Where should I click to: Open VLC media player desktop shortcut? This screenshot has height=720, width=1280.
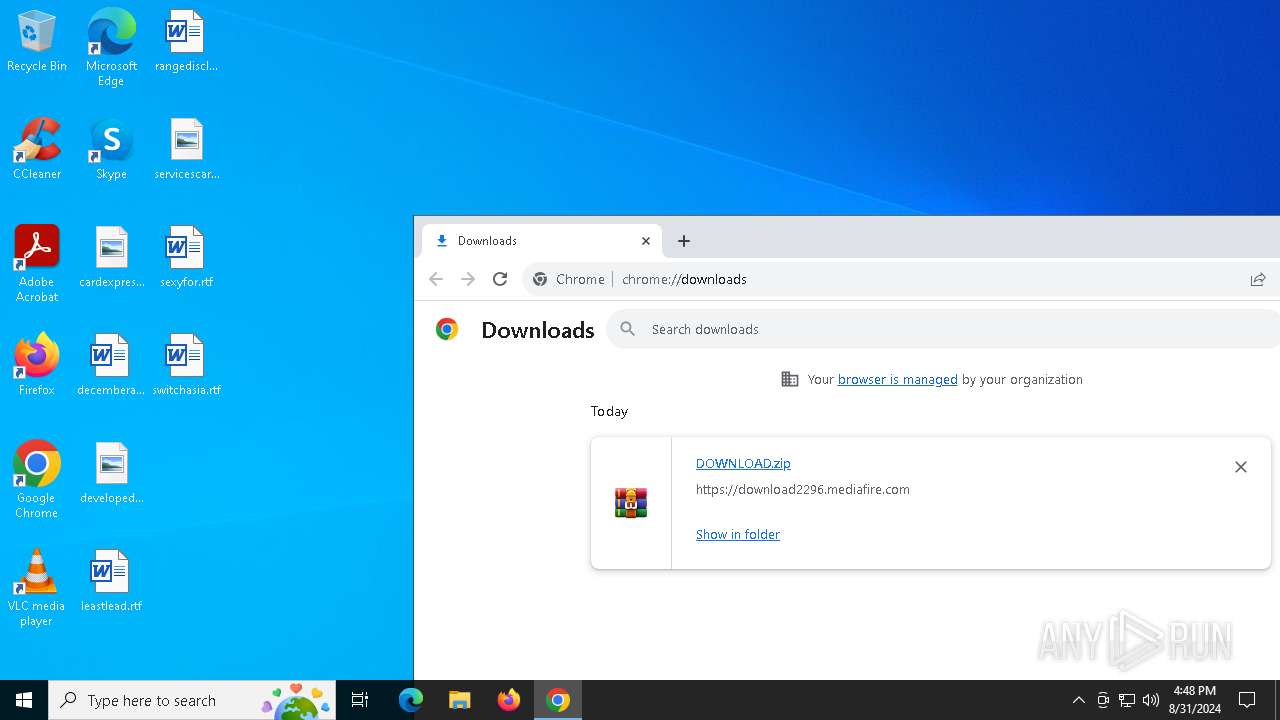coord(37,588)
